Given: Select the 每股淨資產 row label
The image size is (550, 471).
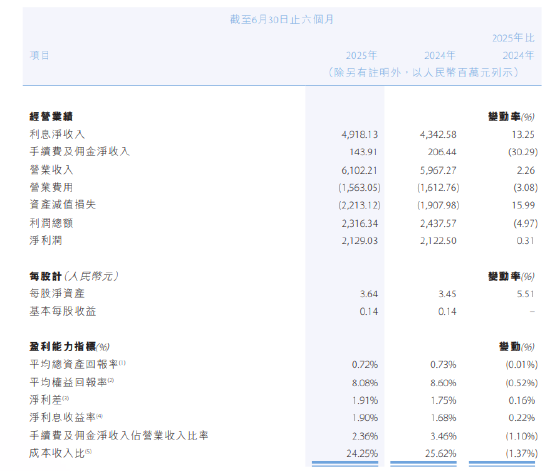Looking at the screenshot, I should pyautogui.click(x=57, y=294).
